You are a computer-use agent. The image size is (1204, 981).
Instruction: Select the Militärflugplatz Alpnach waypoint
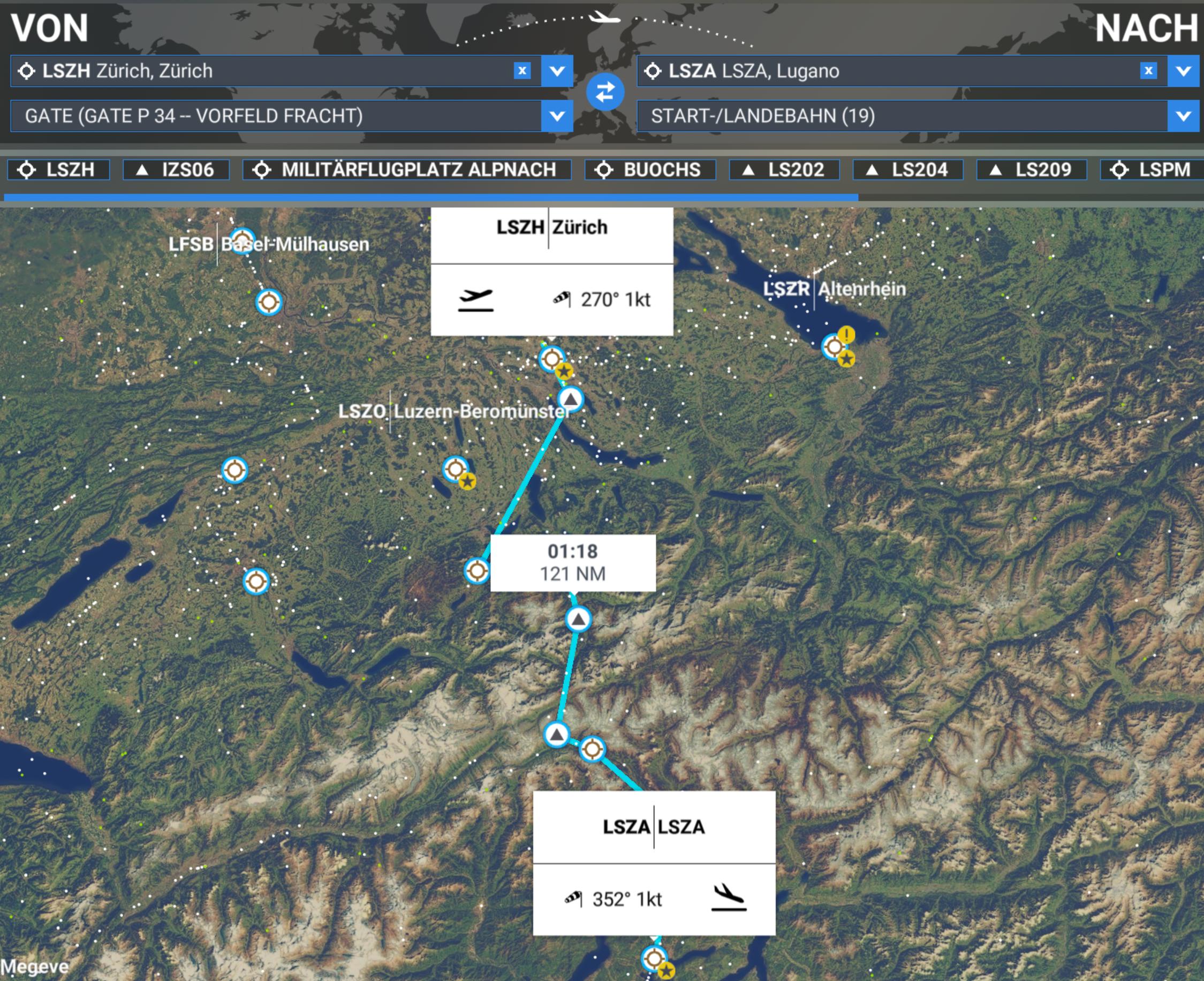(x=407, y=170)
